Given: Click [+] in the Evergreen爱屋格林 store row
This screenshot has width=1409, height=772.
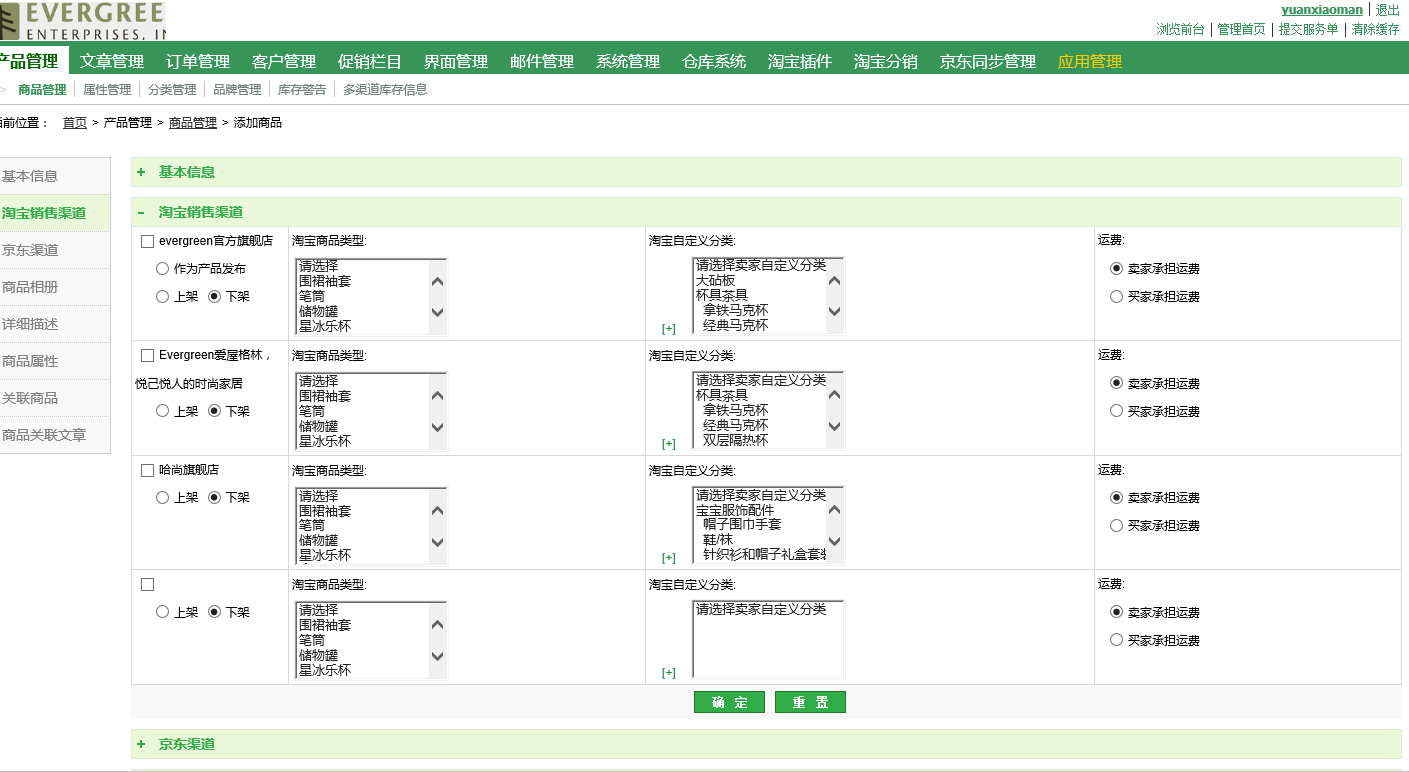Looking at the screenshot, I should click(x=668, y=444).
